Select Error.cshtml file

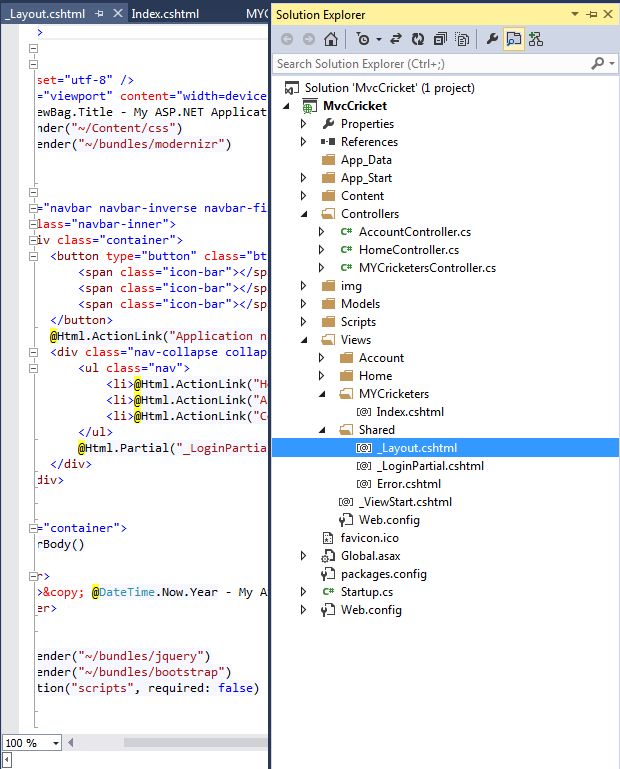(x=409, y=484)
